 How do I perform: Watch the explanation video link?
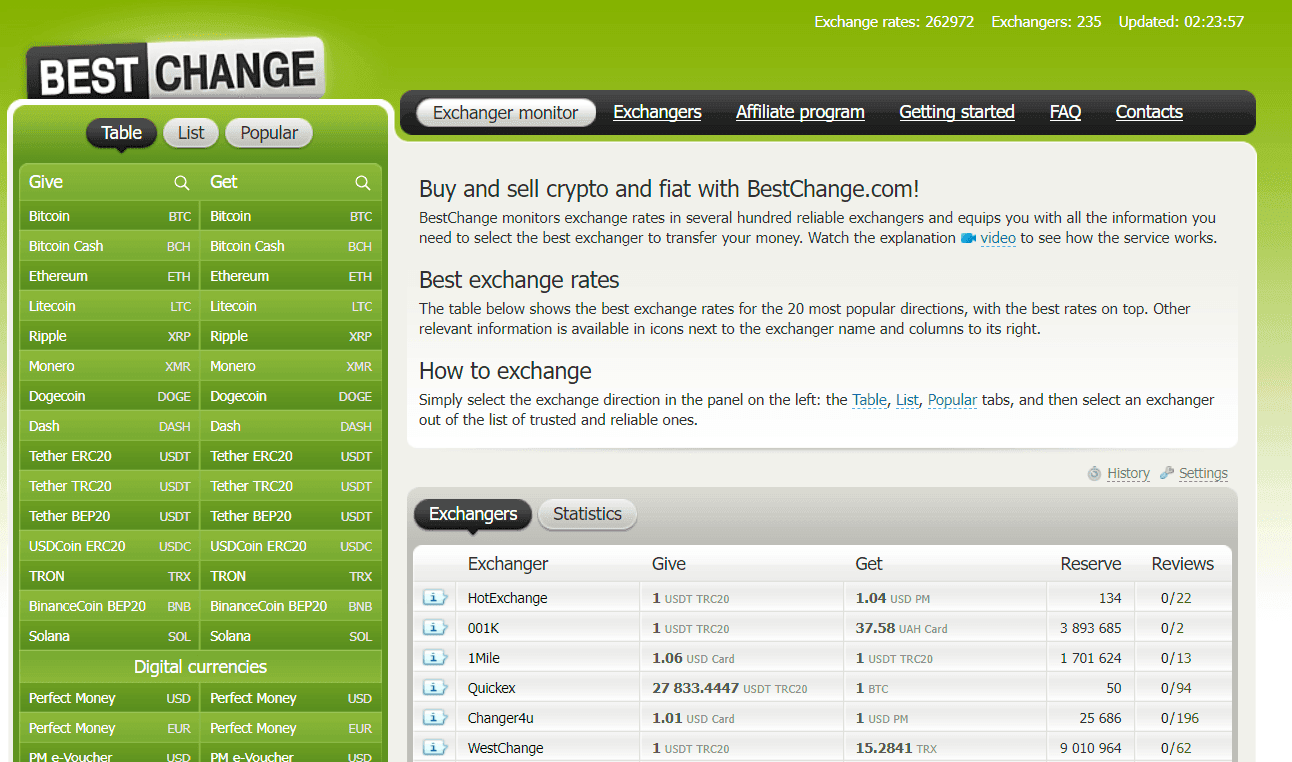997,238
